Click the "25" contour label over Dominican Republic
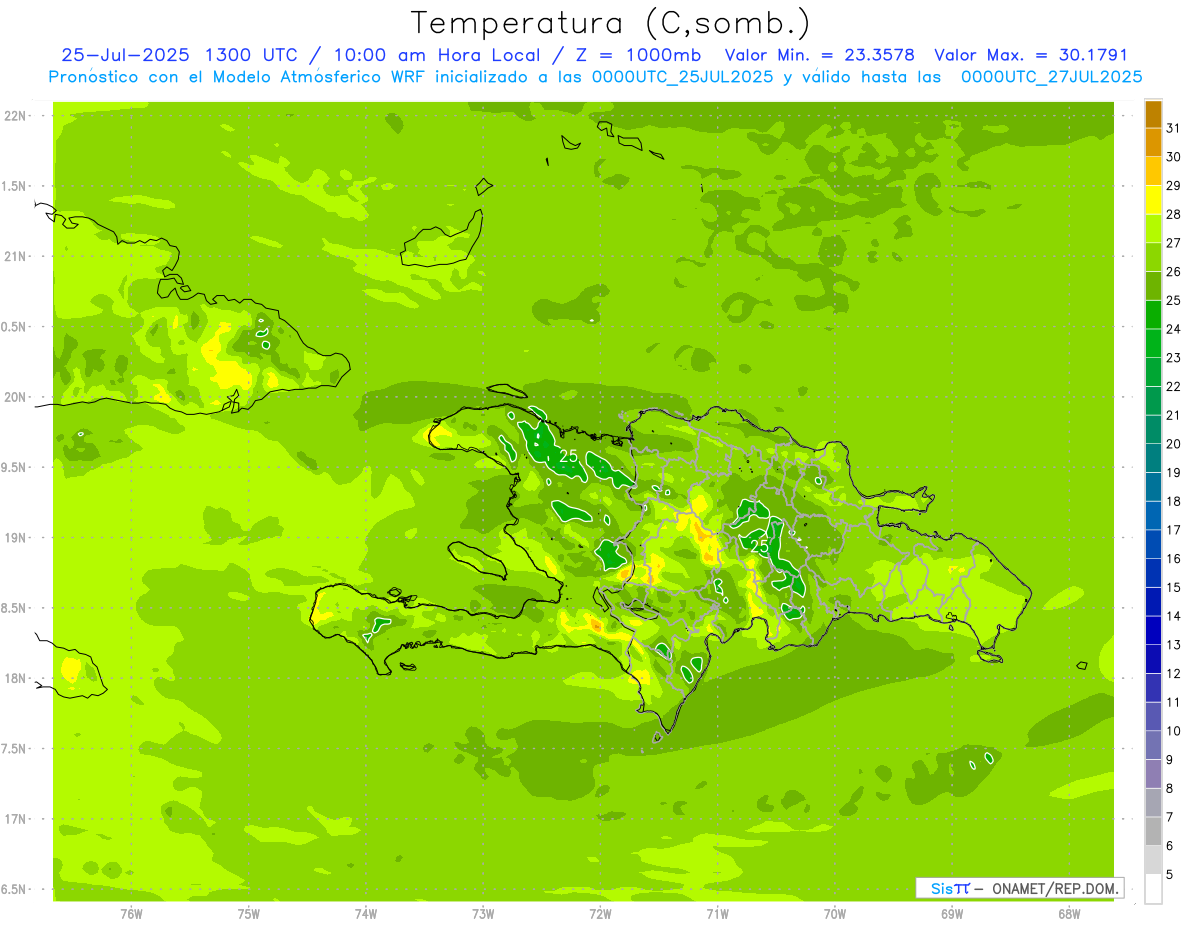 pyautogui.click(x=760, y=546)
